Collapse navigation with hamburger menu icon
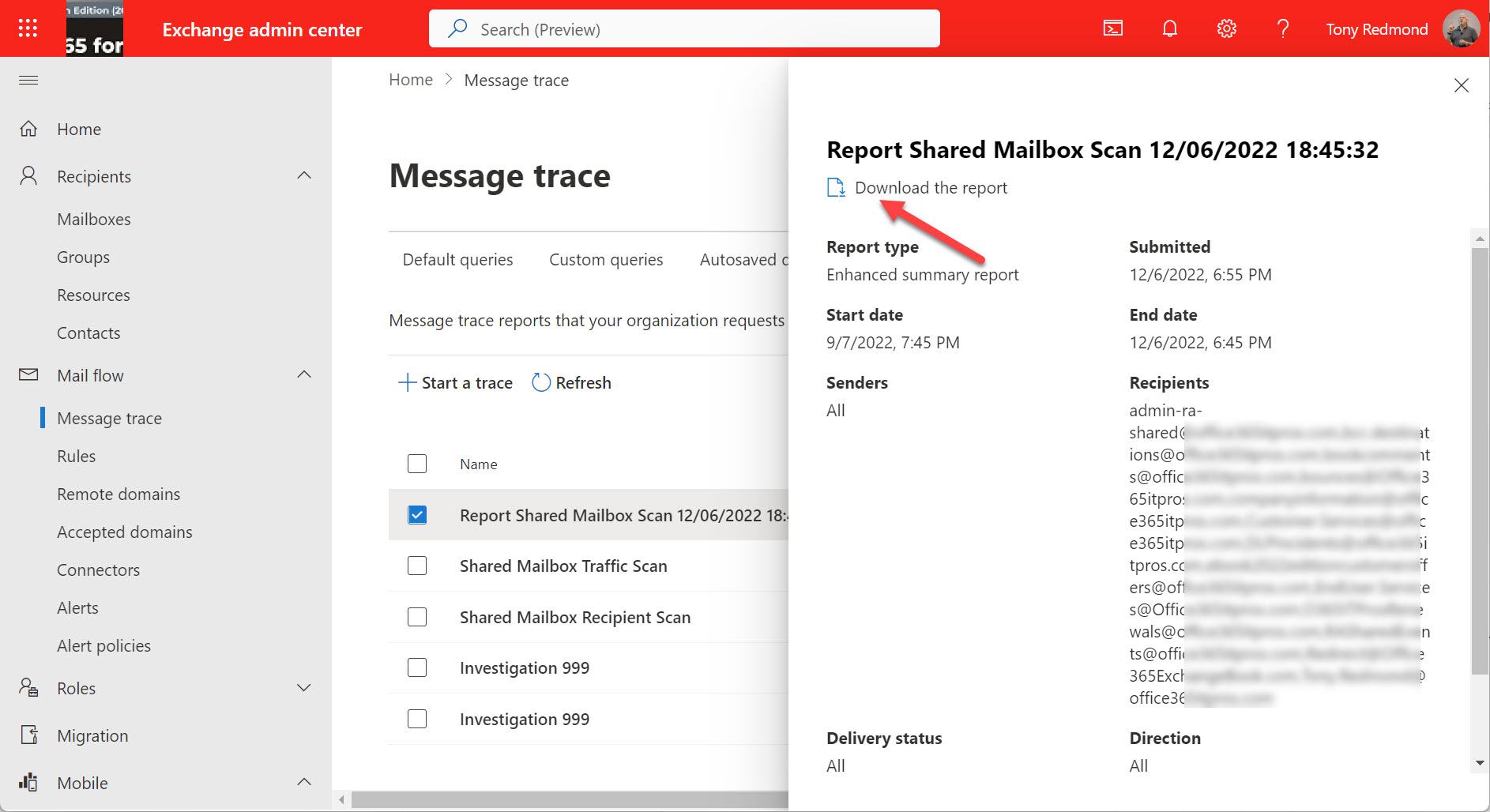This screenshot has height=812, width=1490. click(28, 80)
